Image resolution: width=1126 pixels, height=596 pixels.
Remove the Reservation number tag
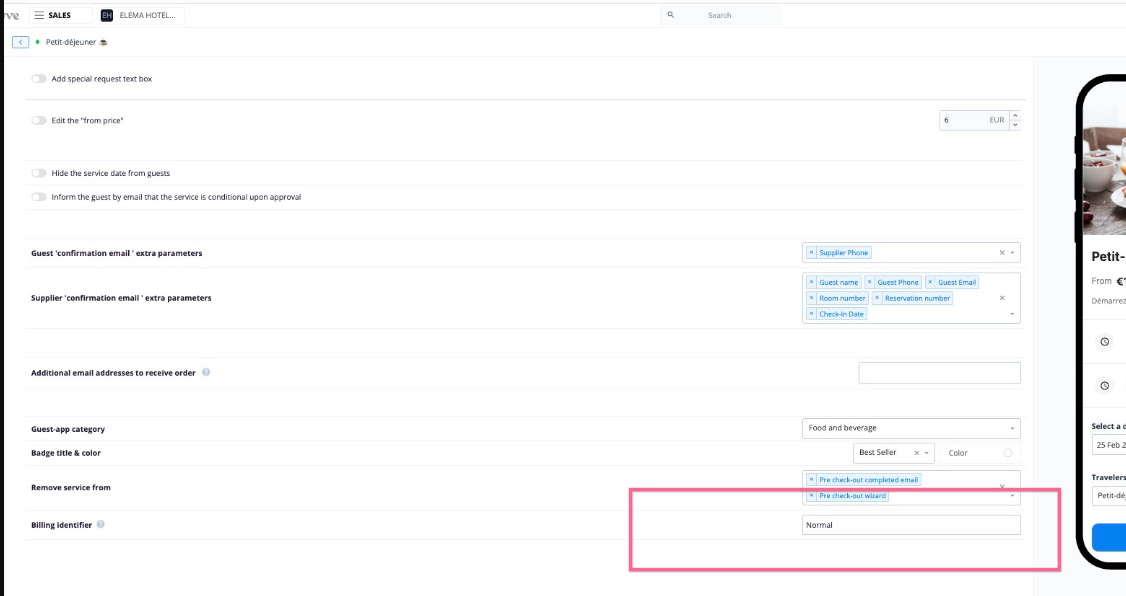pyautogui.click(x=877, y=298)
